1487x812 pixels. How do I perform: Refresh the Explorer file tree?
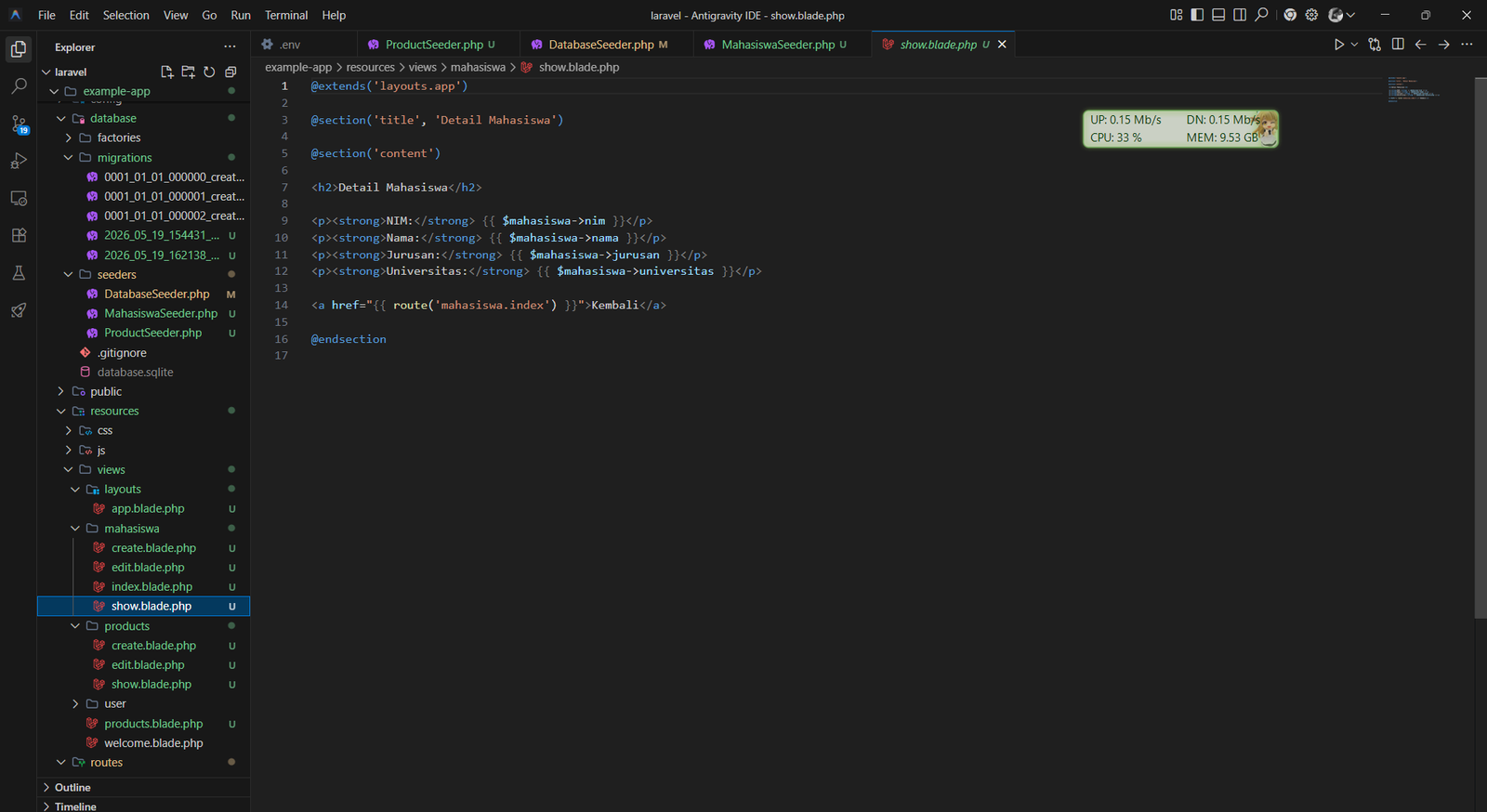(210, 72)
